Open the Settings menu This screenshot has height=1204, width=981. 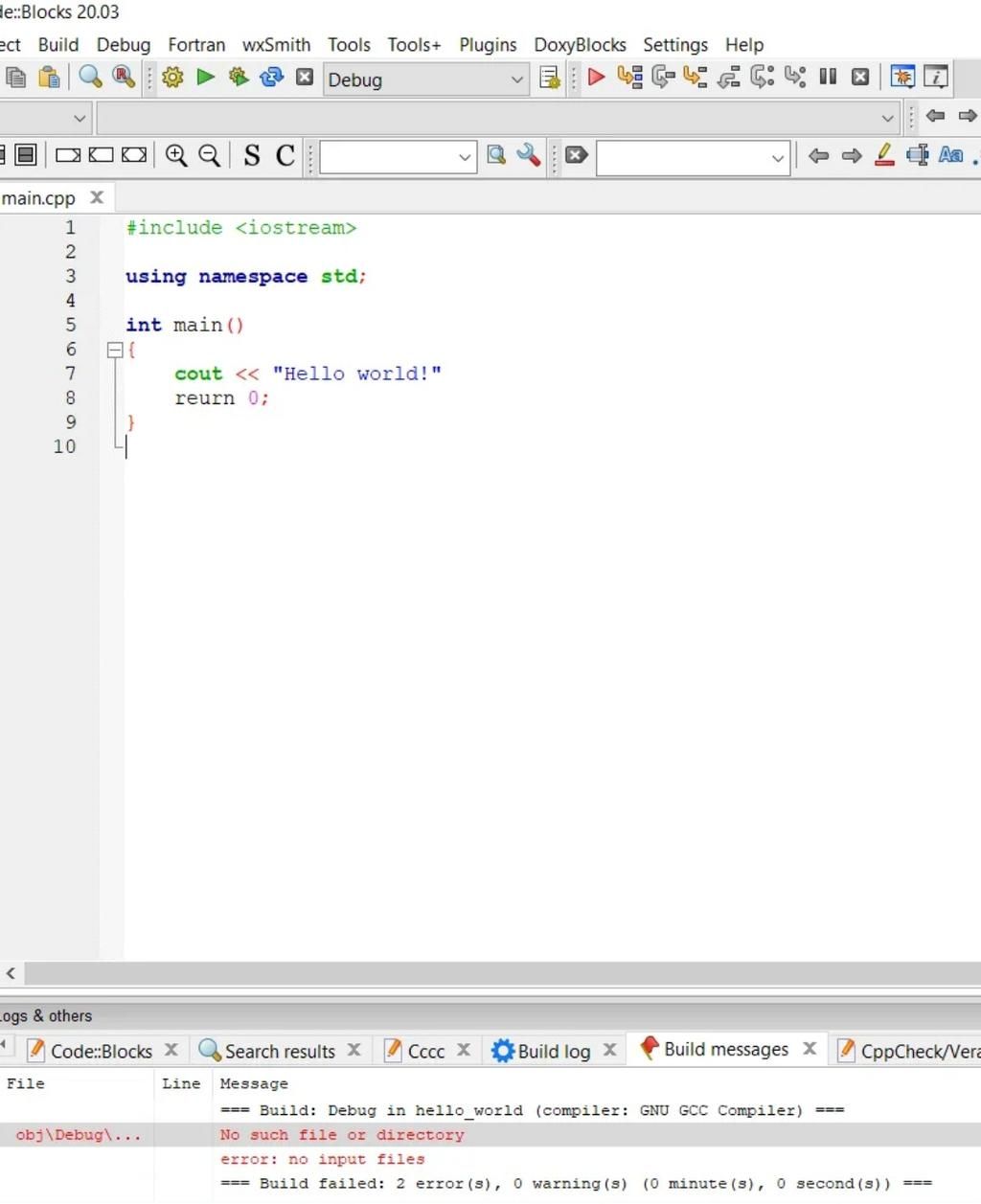(x=675, y=44)
